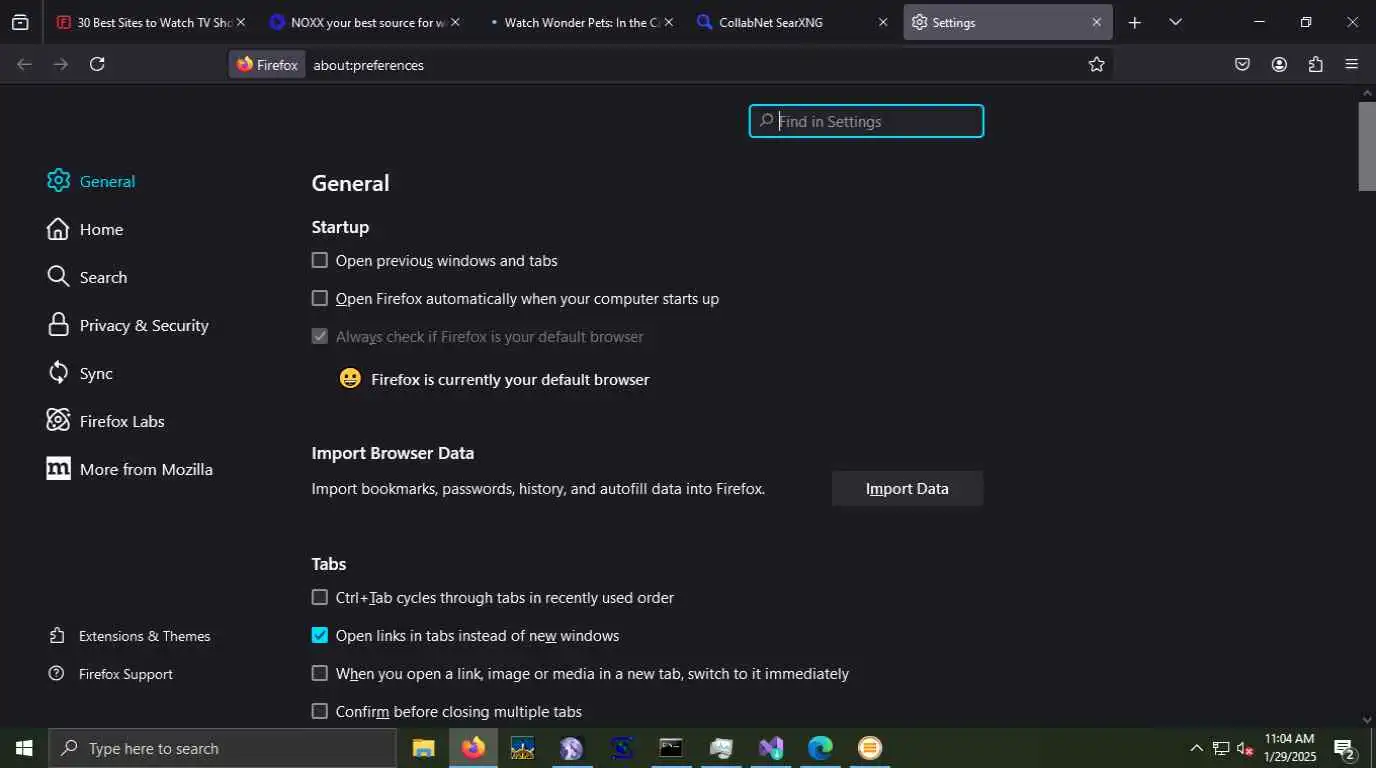The height and width of the screenshot is (768, 1376).
Task: Open Firefox View from tab bar
Action: tap(20, 22)
